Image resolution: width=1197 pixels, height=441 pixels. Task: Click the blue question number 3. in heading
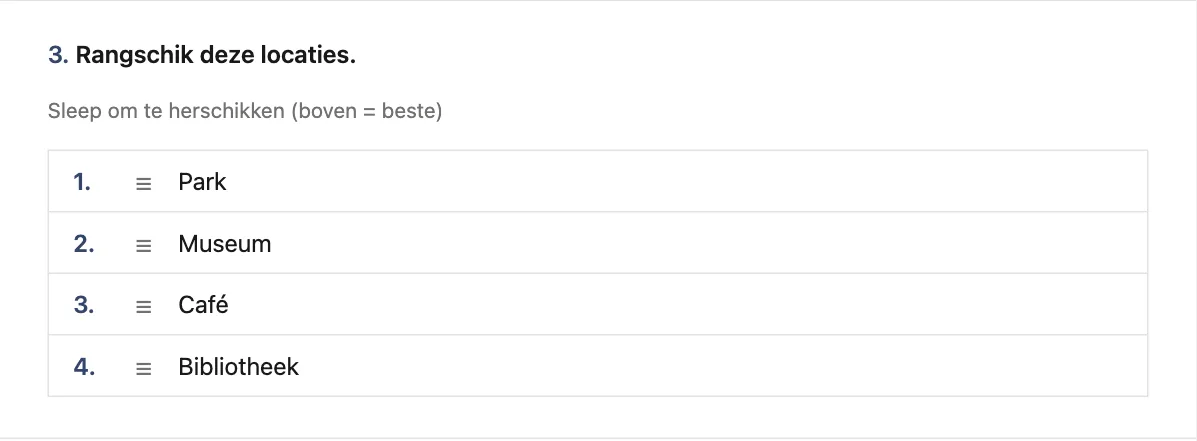[58, 56]
